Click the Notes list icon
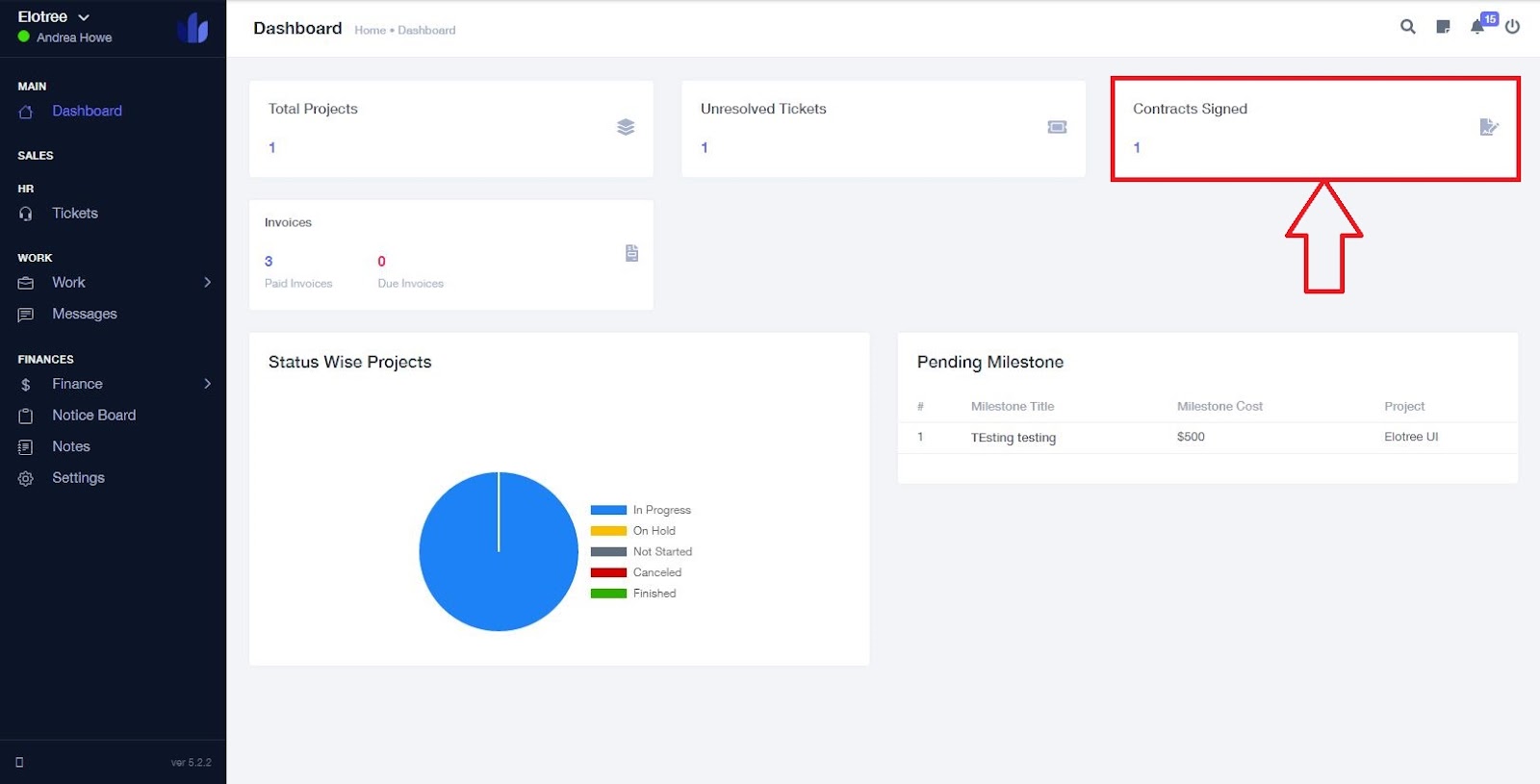 tap(26, 447)
